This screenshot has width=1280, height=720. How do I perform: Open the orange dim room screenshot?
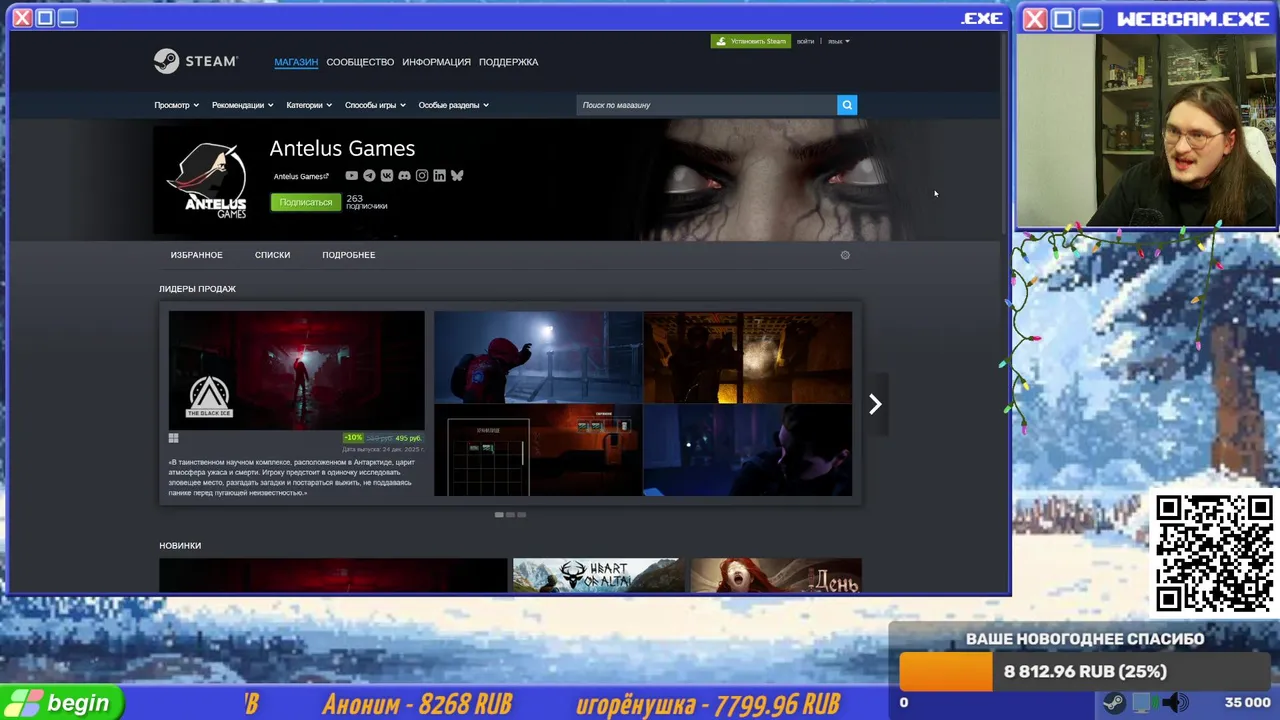pos(748,357)
